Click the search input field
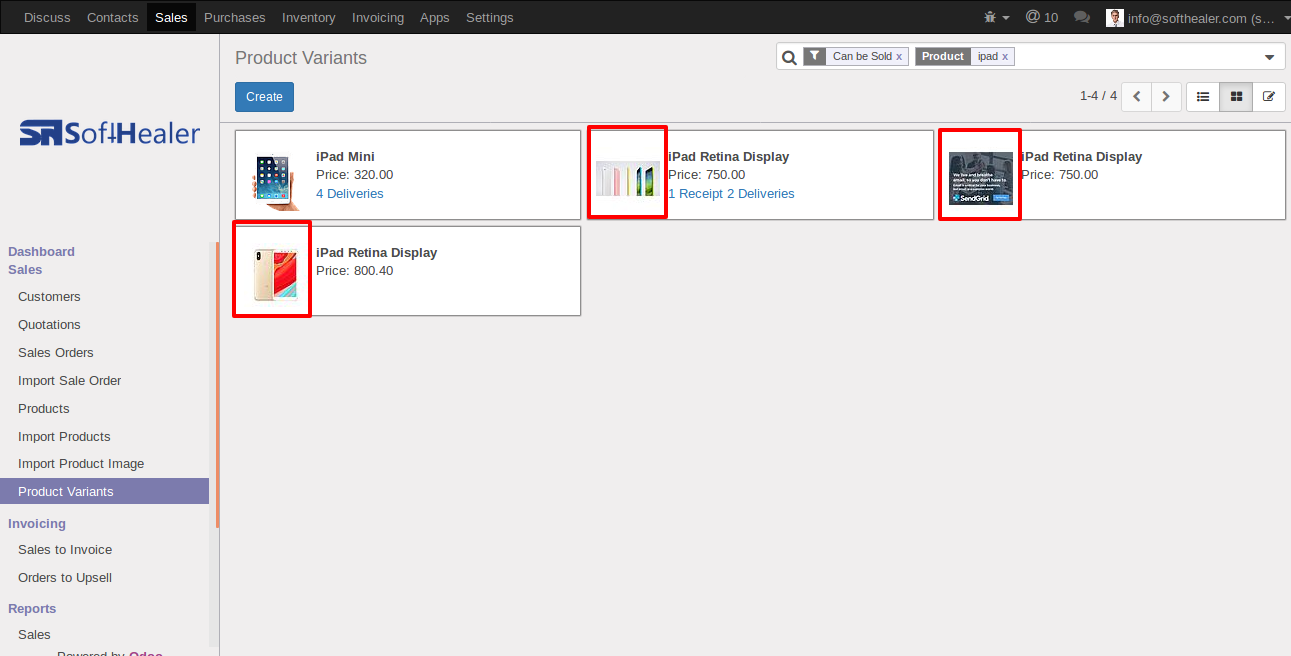The width and height of the screenshot is (1291, 656). (x=1135, y=57)
